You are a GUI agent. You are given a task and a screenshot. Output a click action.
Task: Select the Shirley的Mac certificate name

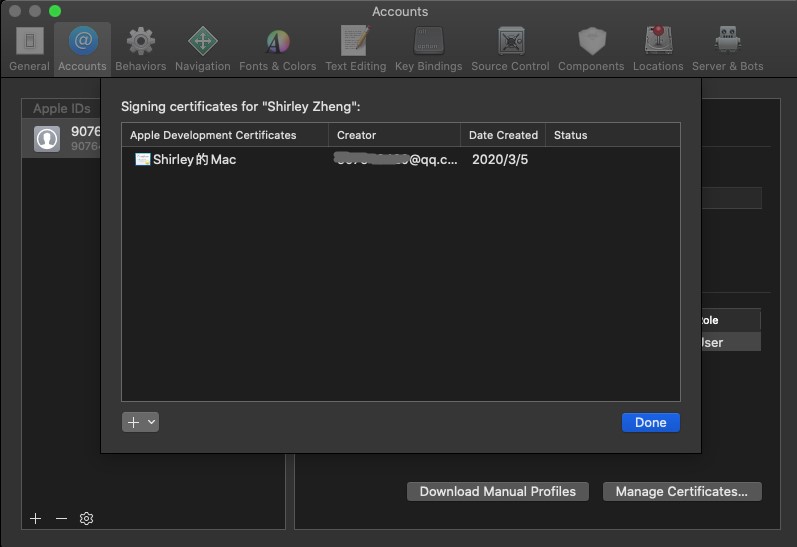pyautogui.click(x=194, y=160)
